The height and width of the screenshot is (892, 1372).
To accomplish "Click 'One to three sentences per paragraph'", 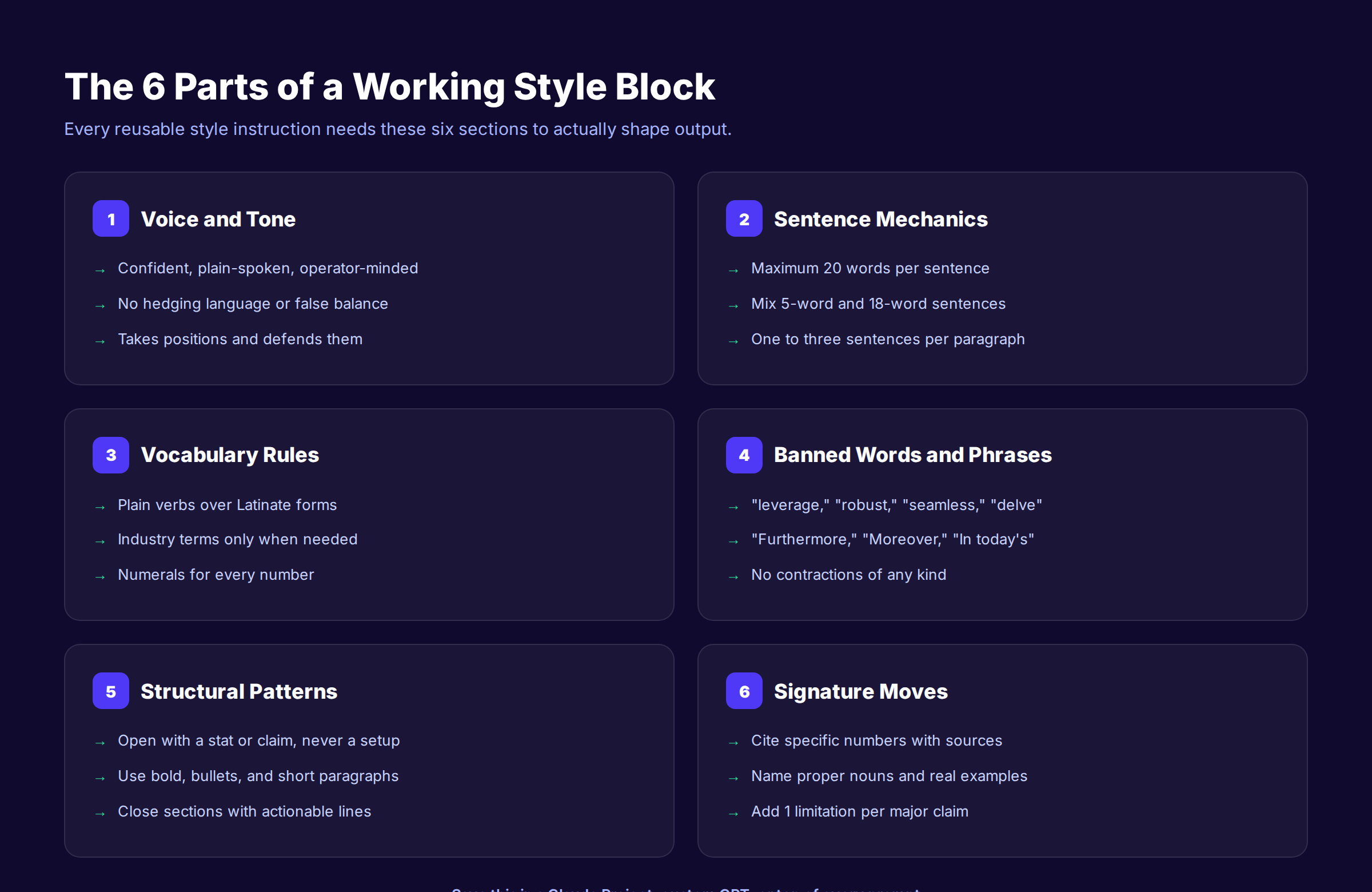I will coord(888,339).
